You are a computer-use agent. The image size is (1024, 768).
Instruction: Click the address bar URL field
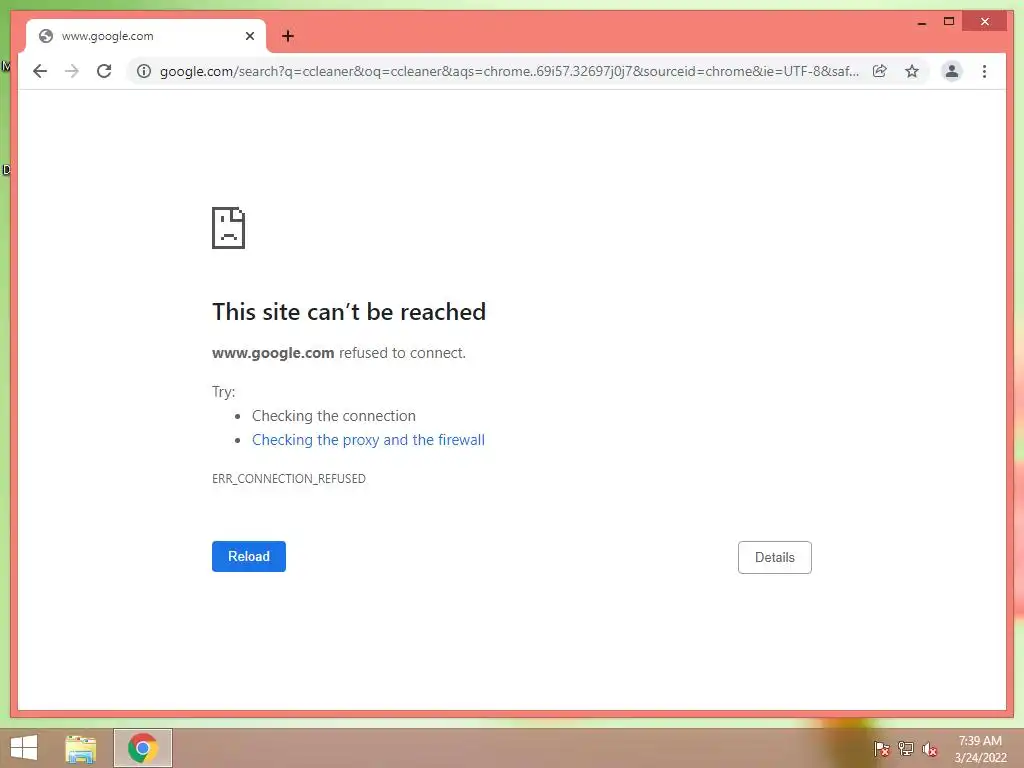[x=509, y=71]
